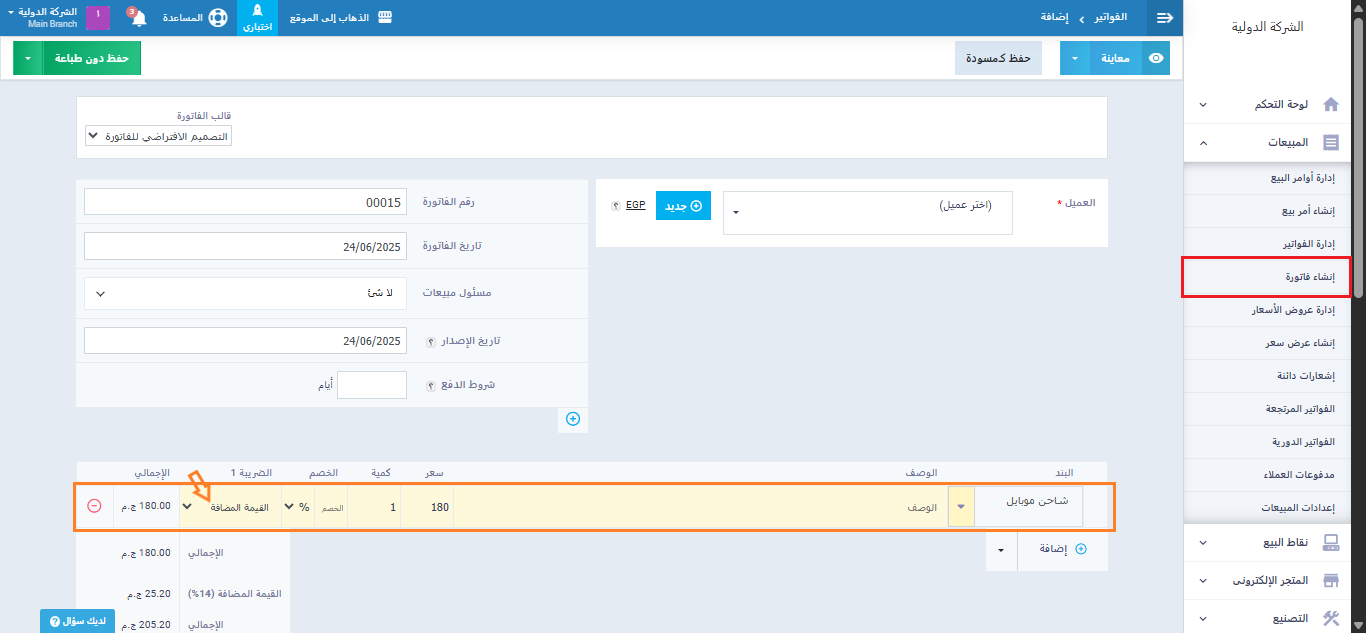Open the add line dropdown arrow
Image resolution: width=1366 pixels, height=633 pixels.
[x=1001, y=549]
